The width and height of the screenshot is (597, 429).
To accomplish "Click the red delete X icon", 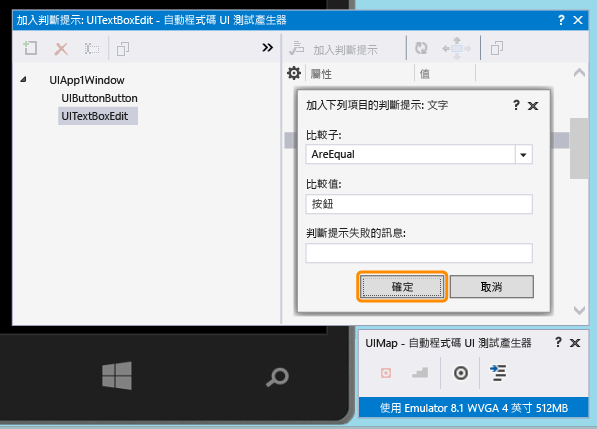I will 61,49.
